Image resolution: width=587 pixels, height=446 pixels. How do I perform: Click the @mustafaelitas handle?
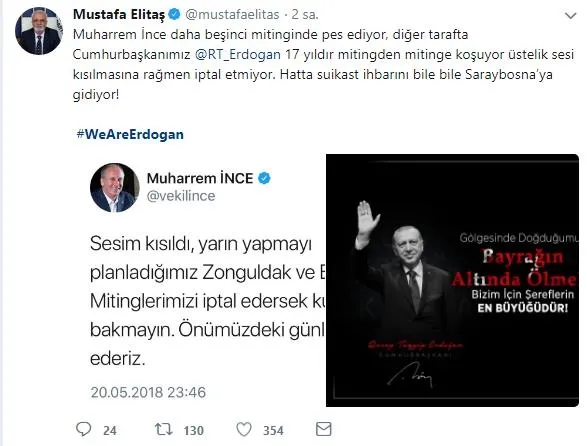232,15
